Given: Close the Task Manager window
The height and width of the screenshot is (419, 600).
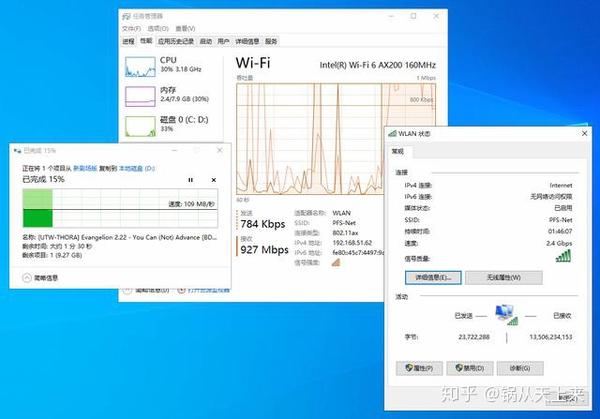Looking at the screenshot, I should [436, 16].
